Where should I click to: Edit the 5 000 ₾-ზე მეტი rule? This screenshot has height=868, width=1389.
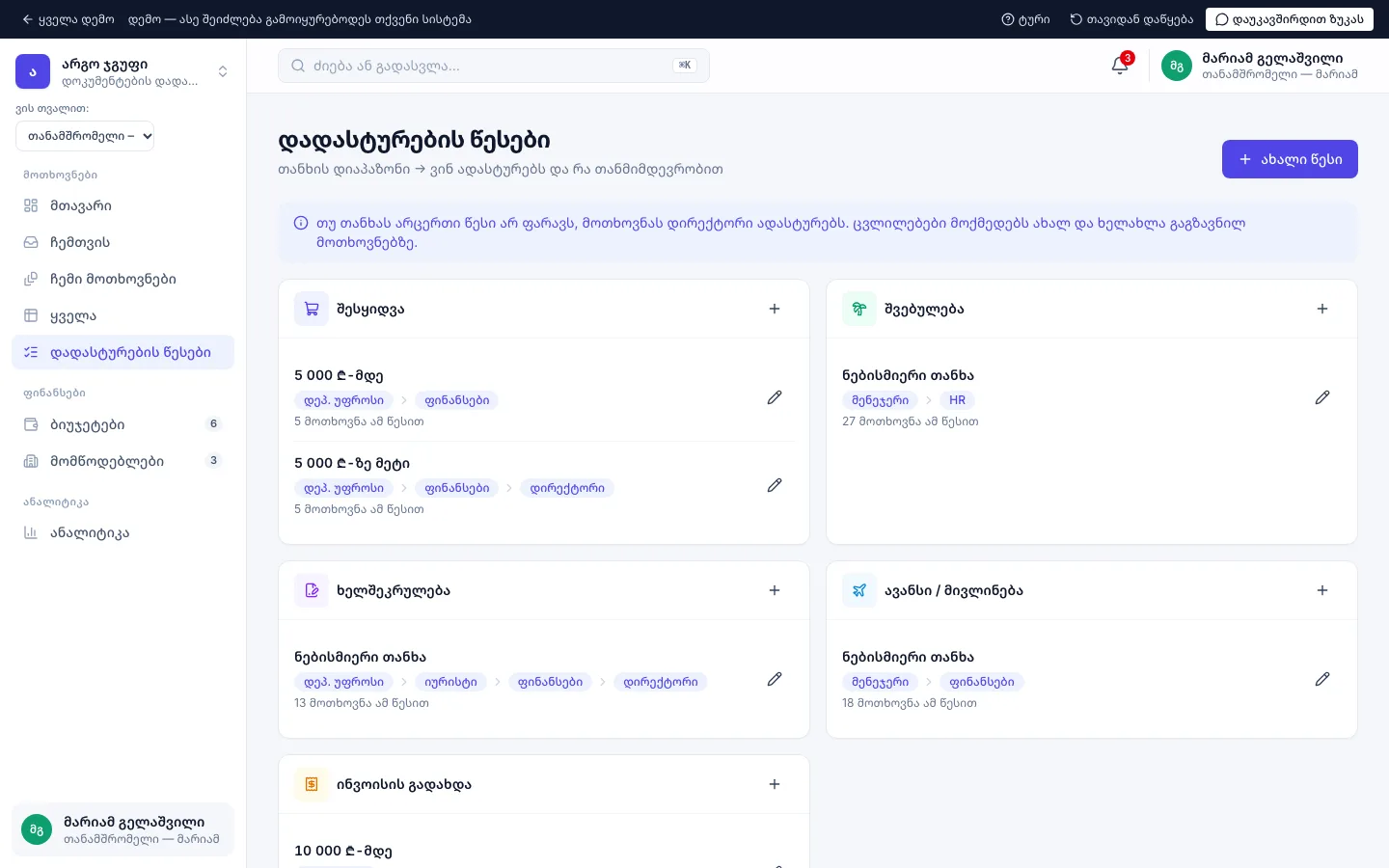(x=775, y=485)
